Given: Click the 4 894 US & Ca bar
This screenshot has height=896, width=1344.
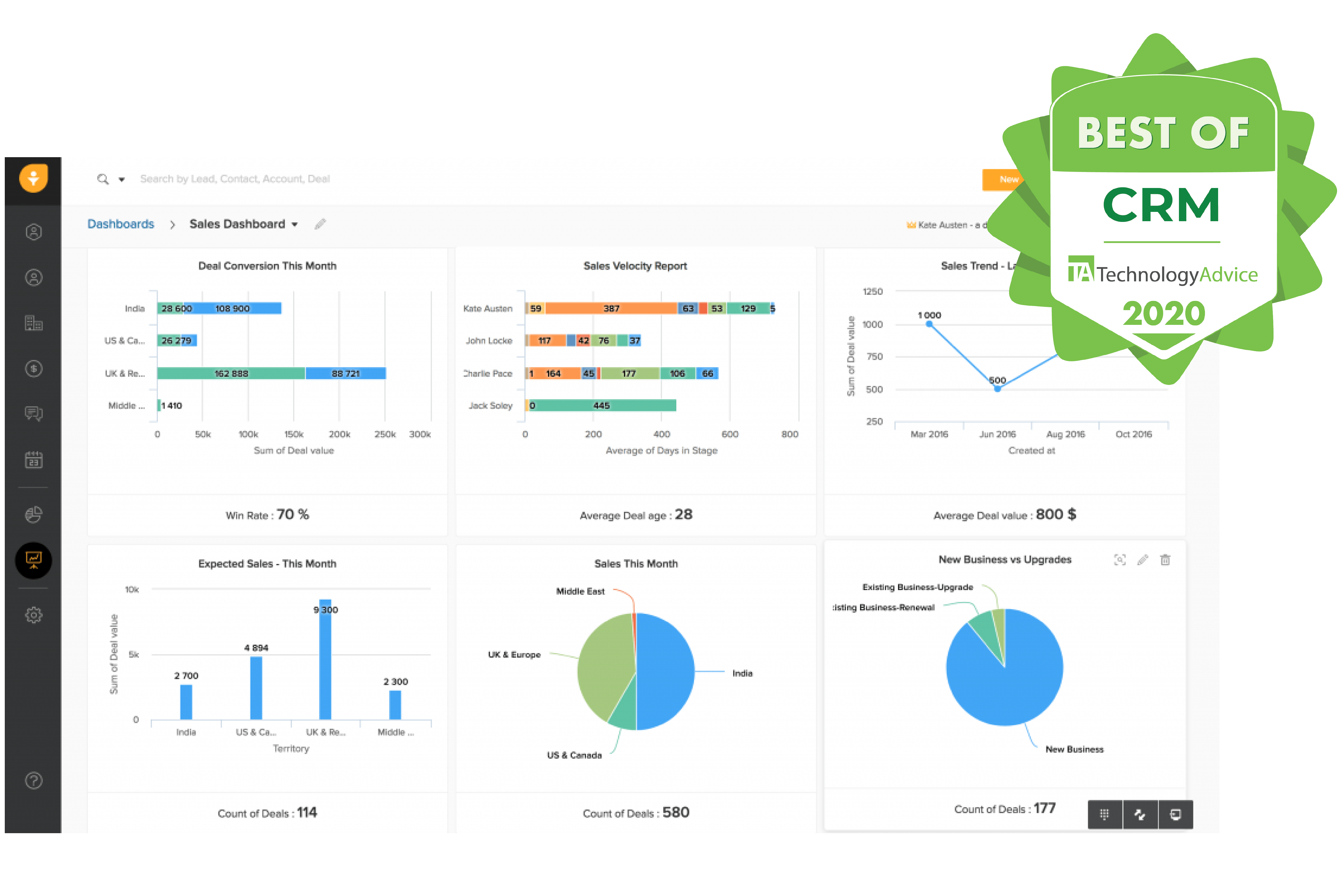Looking at the screenshot, I should [x=256, y=688].
